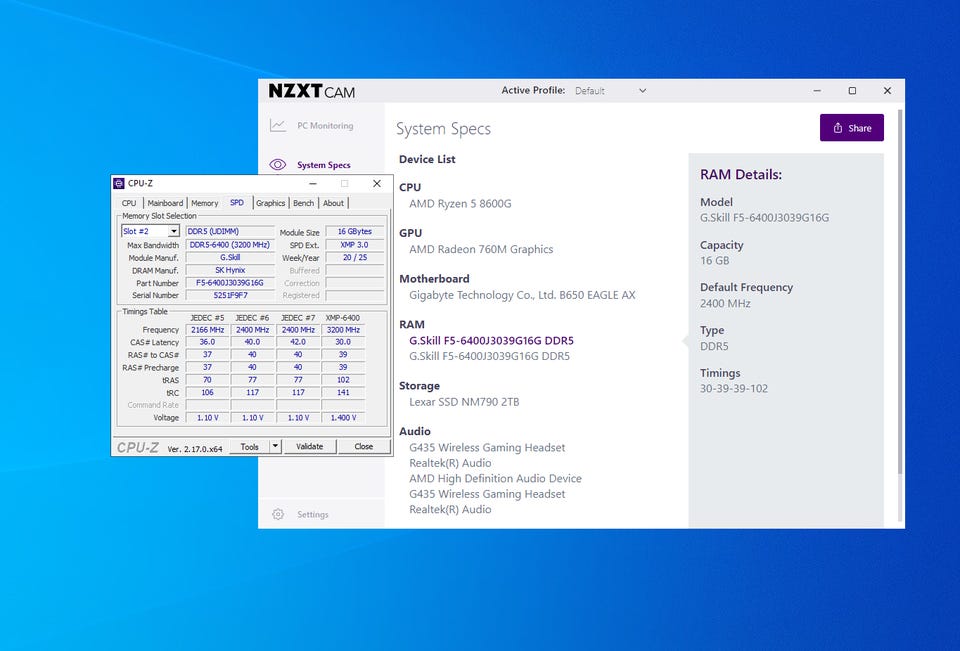960x651 pixels.
Task: Expand the Active Profile Default dropdown
Action: coord(610,91)
